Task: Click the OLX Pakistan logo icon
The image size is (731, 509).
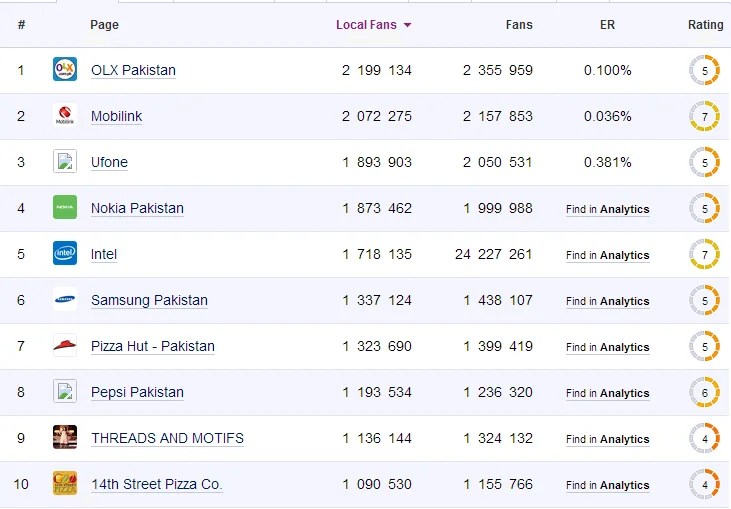Action: pos(65,69)
